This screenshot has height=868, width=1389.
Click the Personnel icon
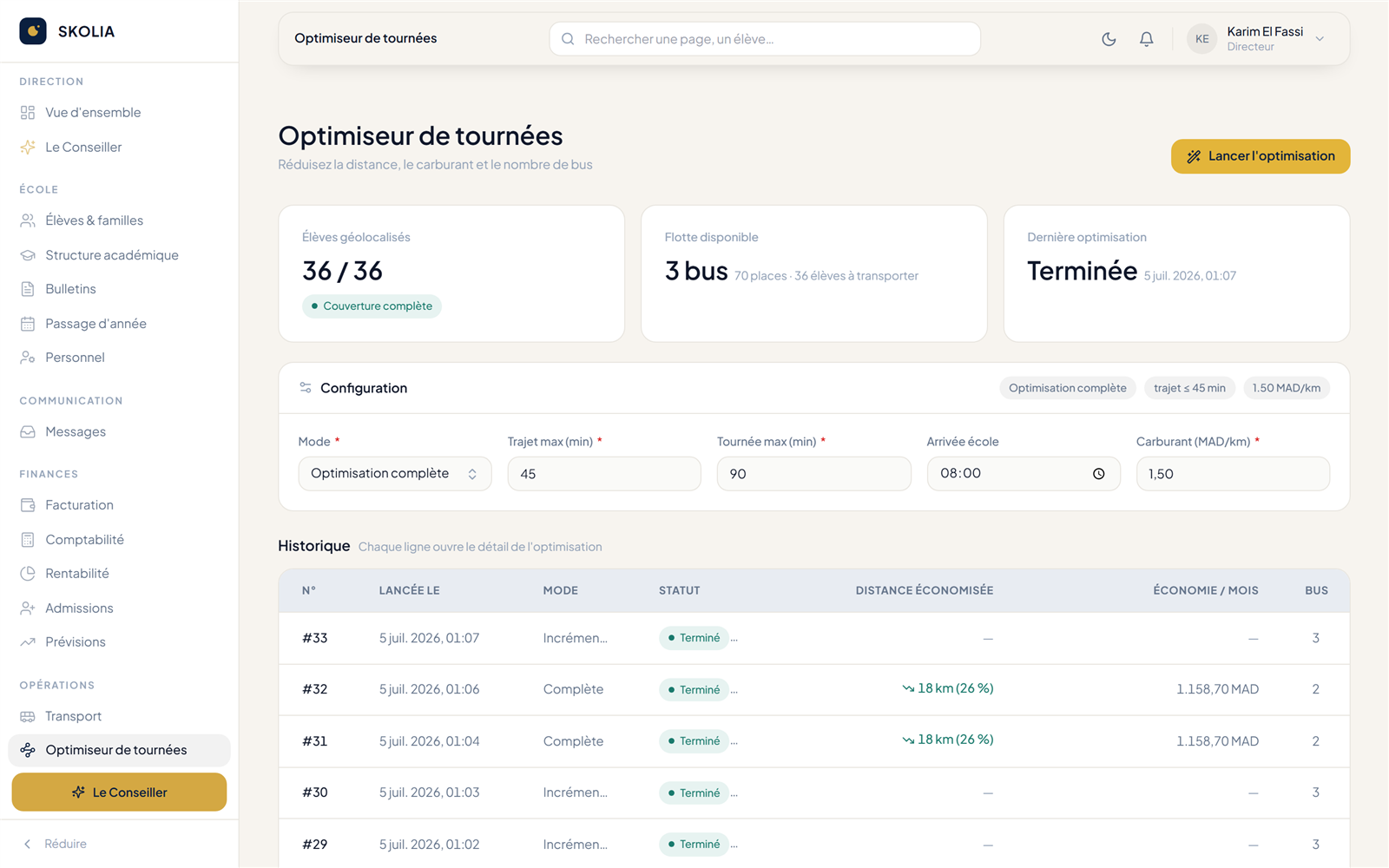28,358
